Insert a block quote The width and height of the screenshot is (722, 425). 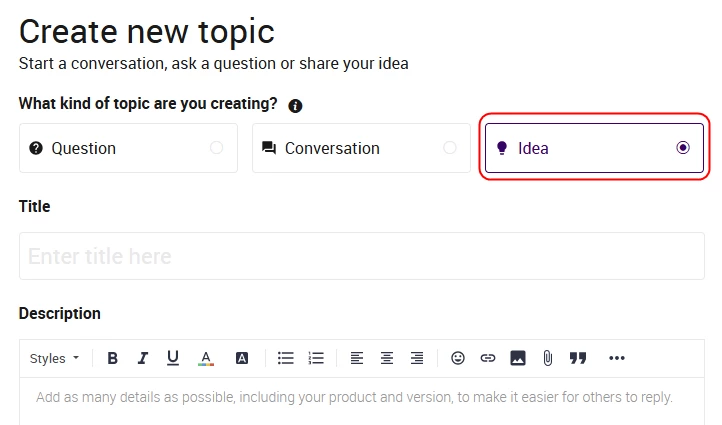pos(578,358)
